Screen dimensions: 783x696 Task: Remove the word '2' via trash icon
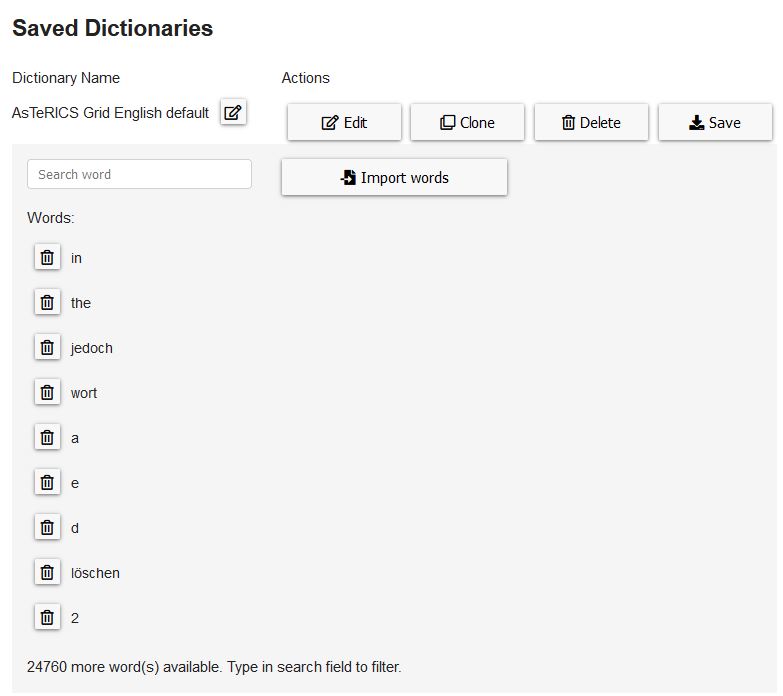tap(47, 618)
